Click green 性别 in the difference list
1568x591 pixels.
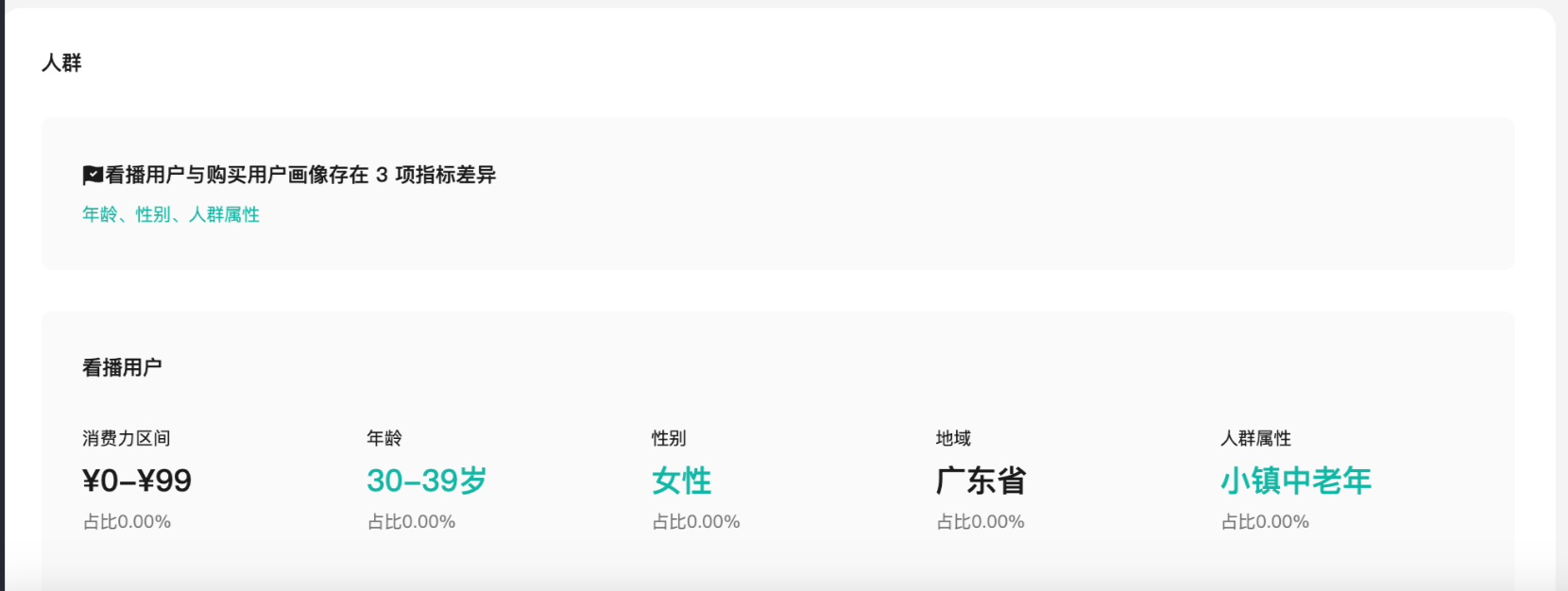tap(153, 214)
